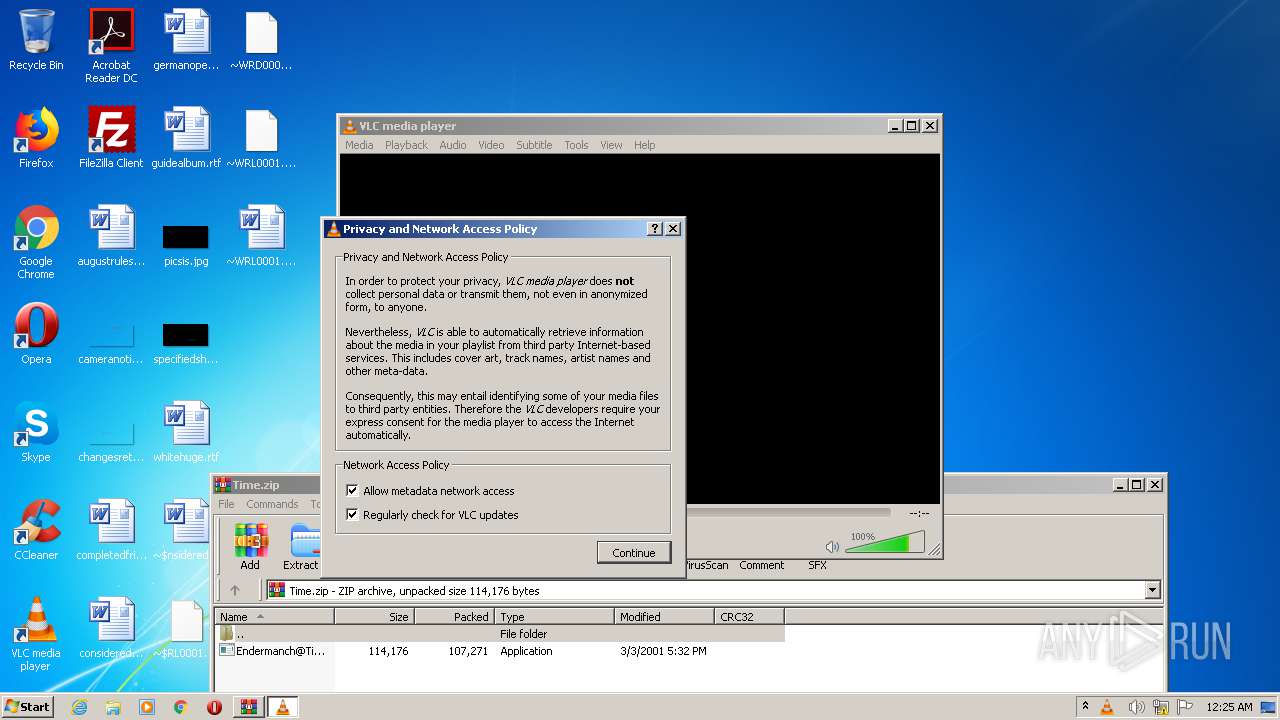Viewport: 1280px width, 720px height.
Task: Open Google Chrome desktop shortcut
Action: click(36, 242)
